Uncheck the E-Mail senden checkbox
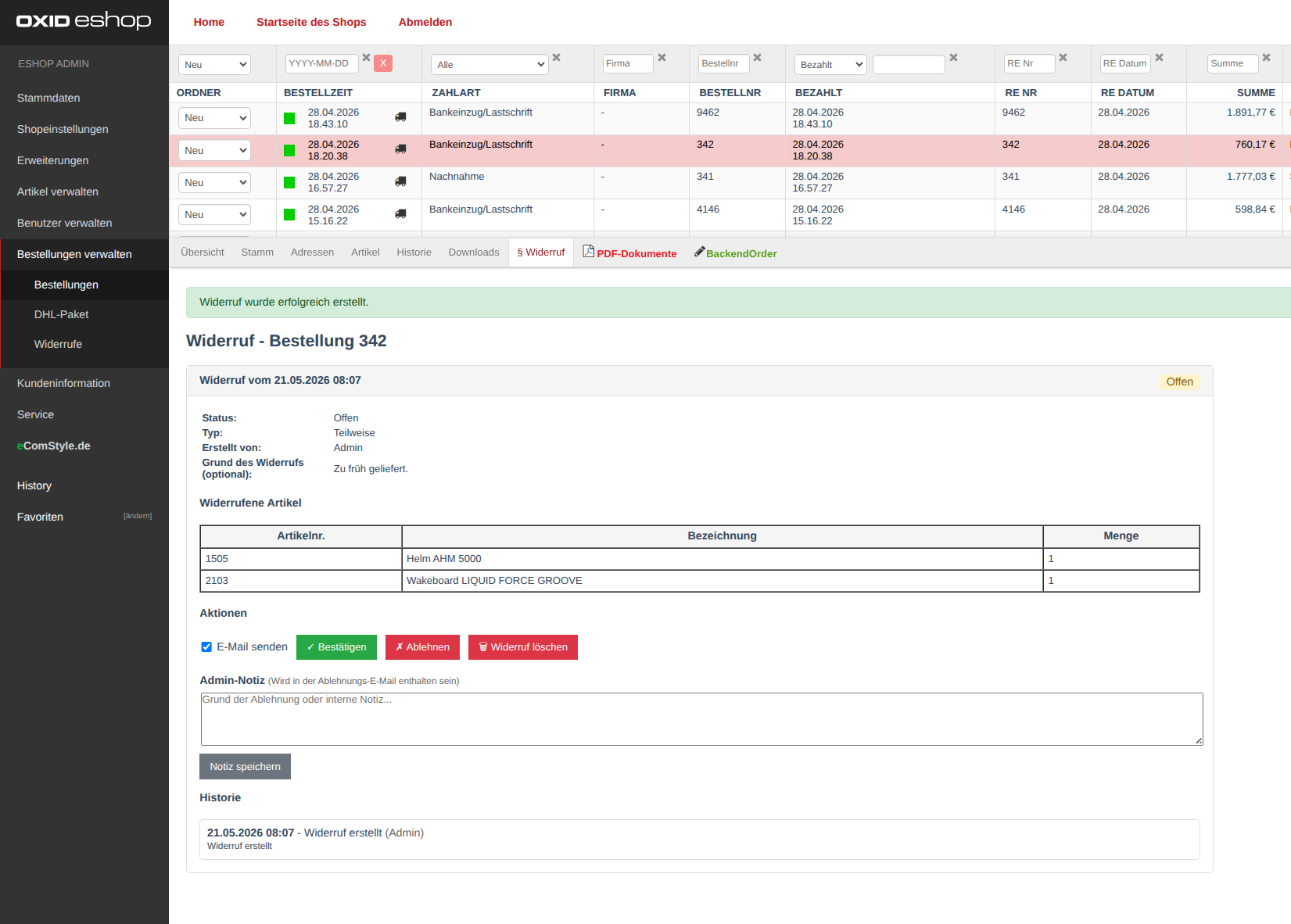Screen dimensions: 1291x924 tap(206, 646)
